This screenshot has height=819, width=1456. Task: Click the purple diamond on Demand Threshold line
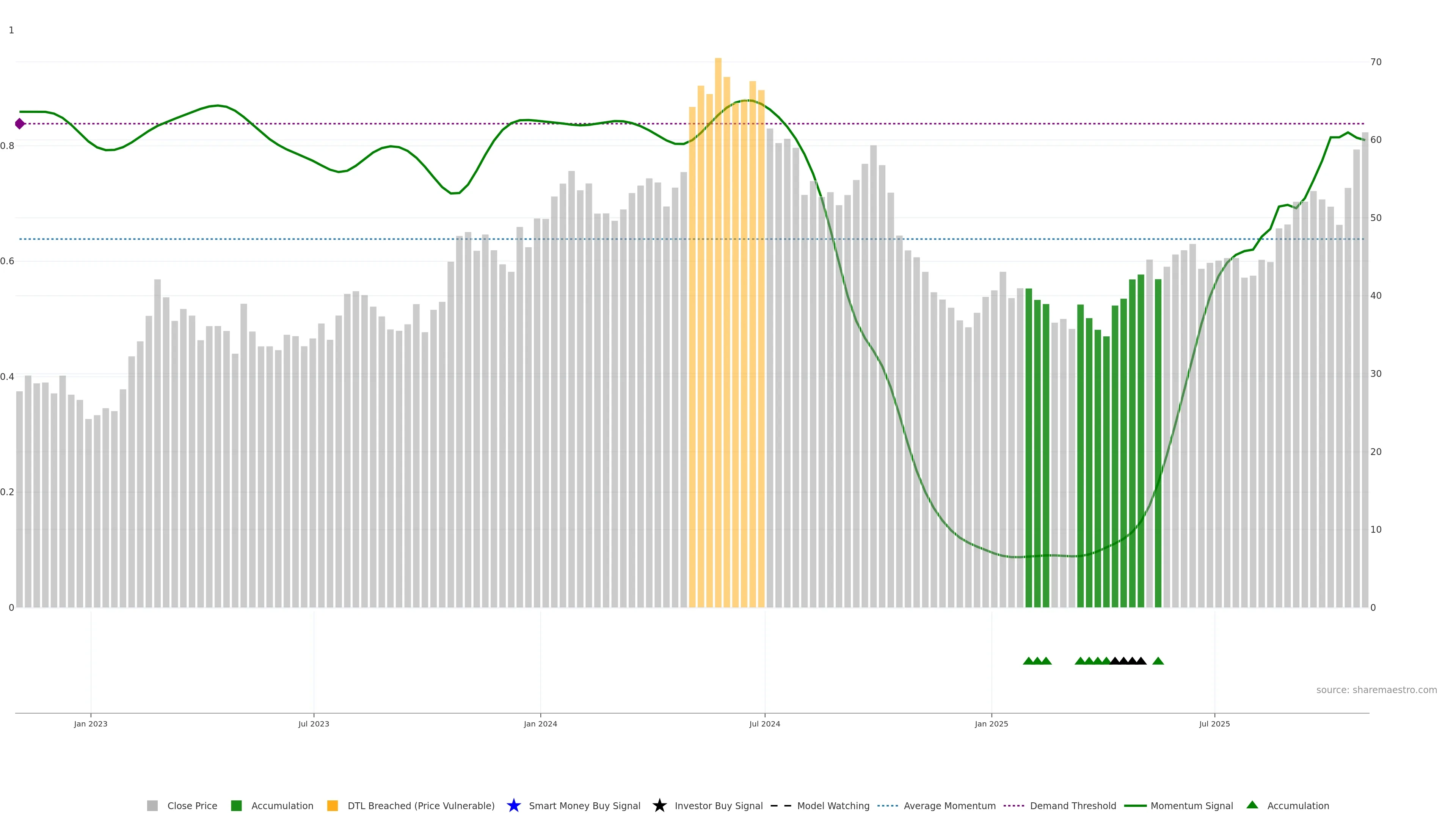point(20,124)
